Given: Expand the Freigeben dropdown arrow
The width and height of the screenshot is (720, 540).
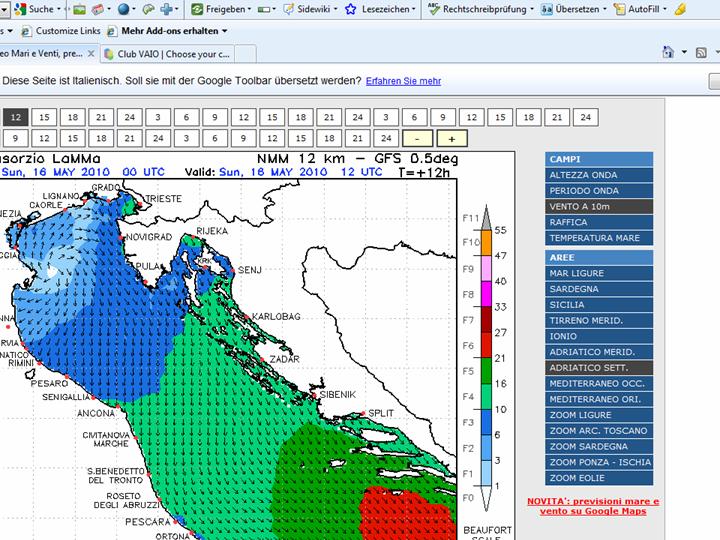Looking at the screenshot, I should click(x=249, y=9).
